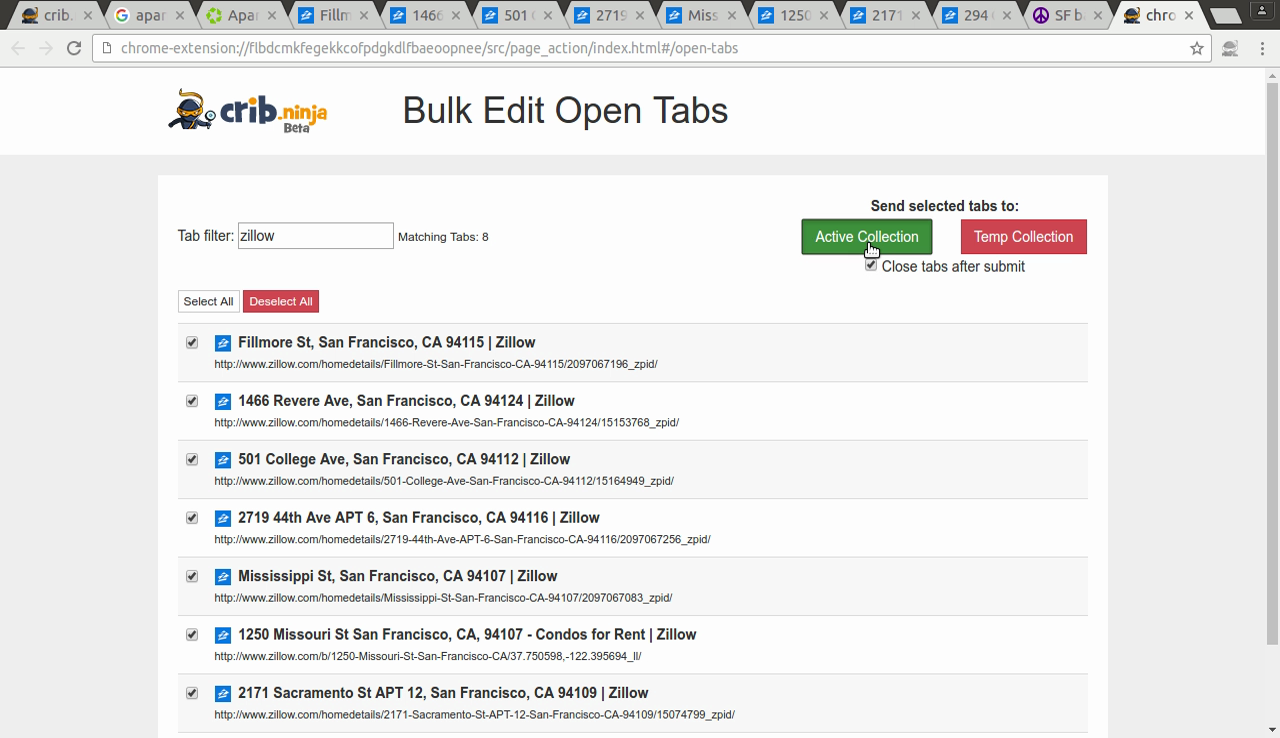Click the Zillow favicon beside 501 College Ave
This screenshot has width=1280, height=738.
coord(223,460)
